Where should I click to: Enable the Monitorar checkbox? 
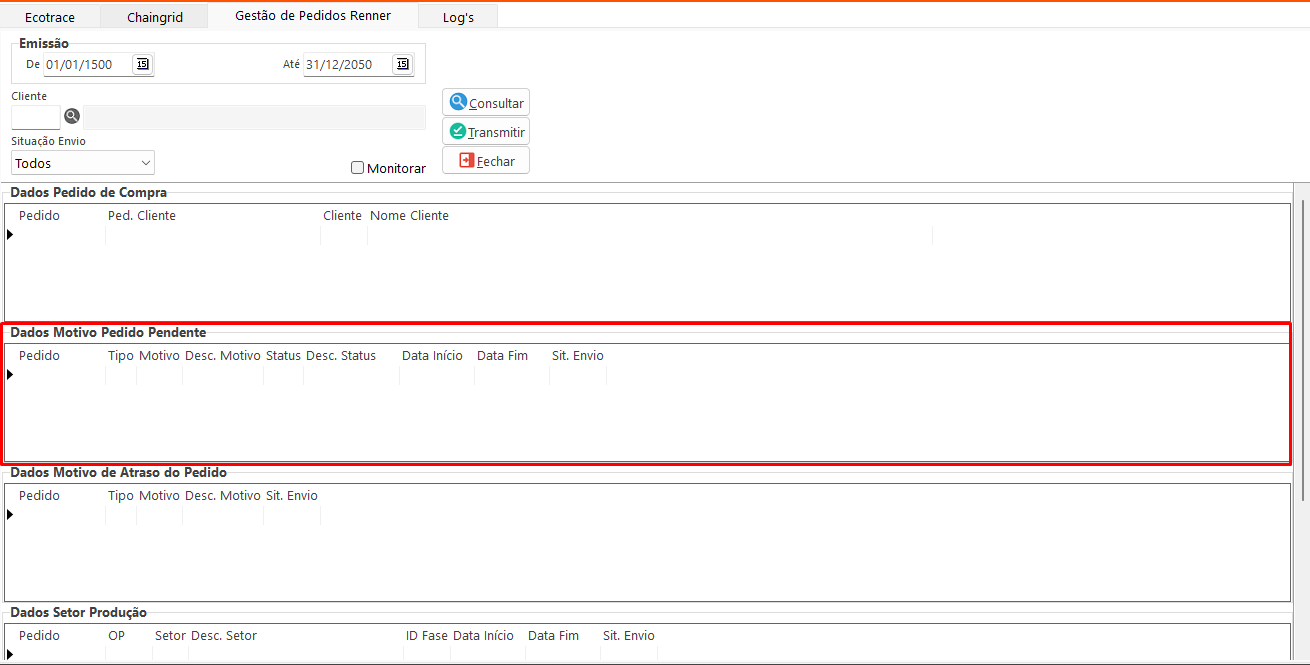(x=357, y=168)
